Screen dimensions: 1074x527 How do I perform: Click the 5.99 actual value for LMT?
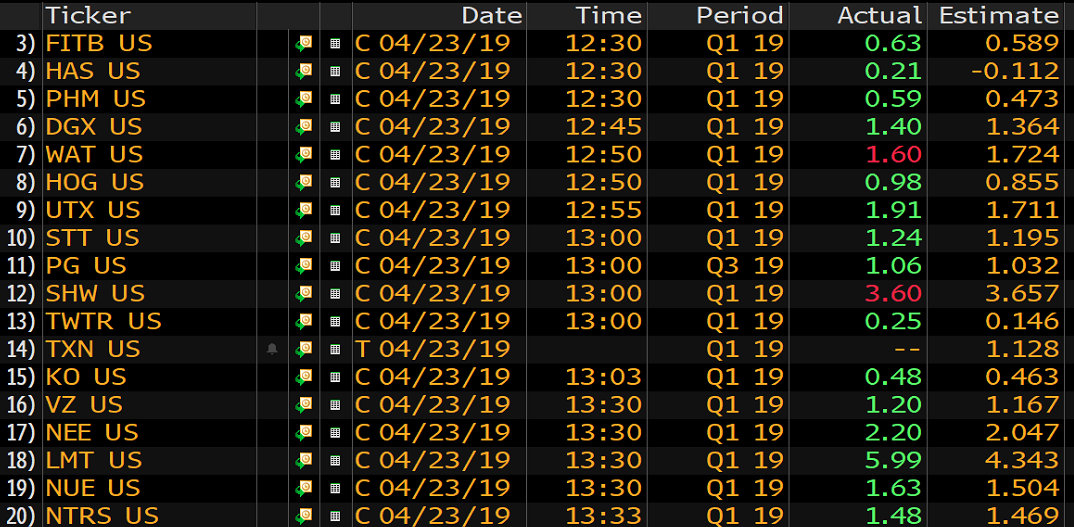[x=892, y=460]
